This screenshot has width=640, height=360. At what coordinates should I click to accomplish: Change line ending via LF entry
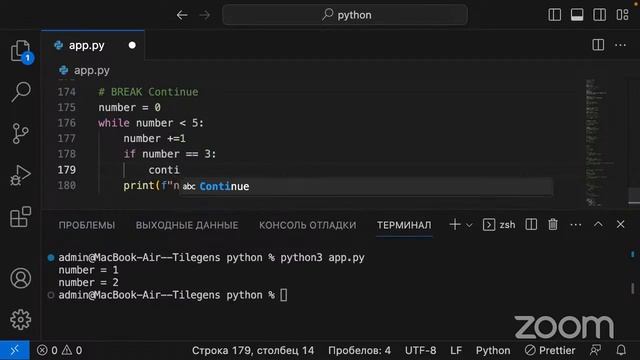tap(456, 350)
